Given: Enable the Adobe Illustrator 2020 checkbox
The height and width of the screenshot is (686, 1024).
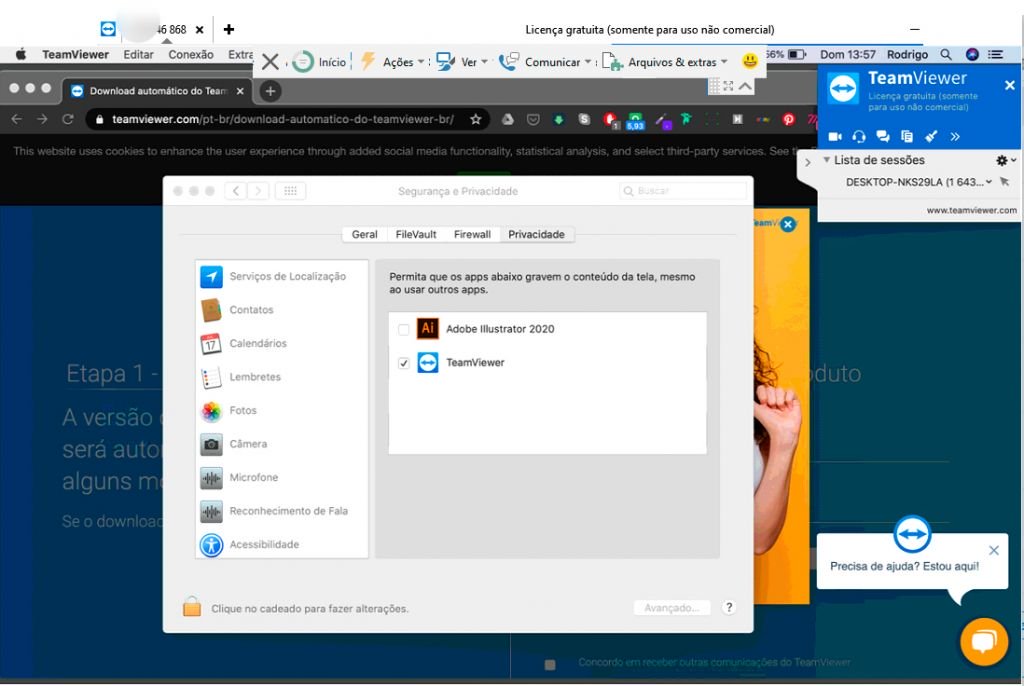Looking at the screenshot, I should coord(404,329).
